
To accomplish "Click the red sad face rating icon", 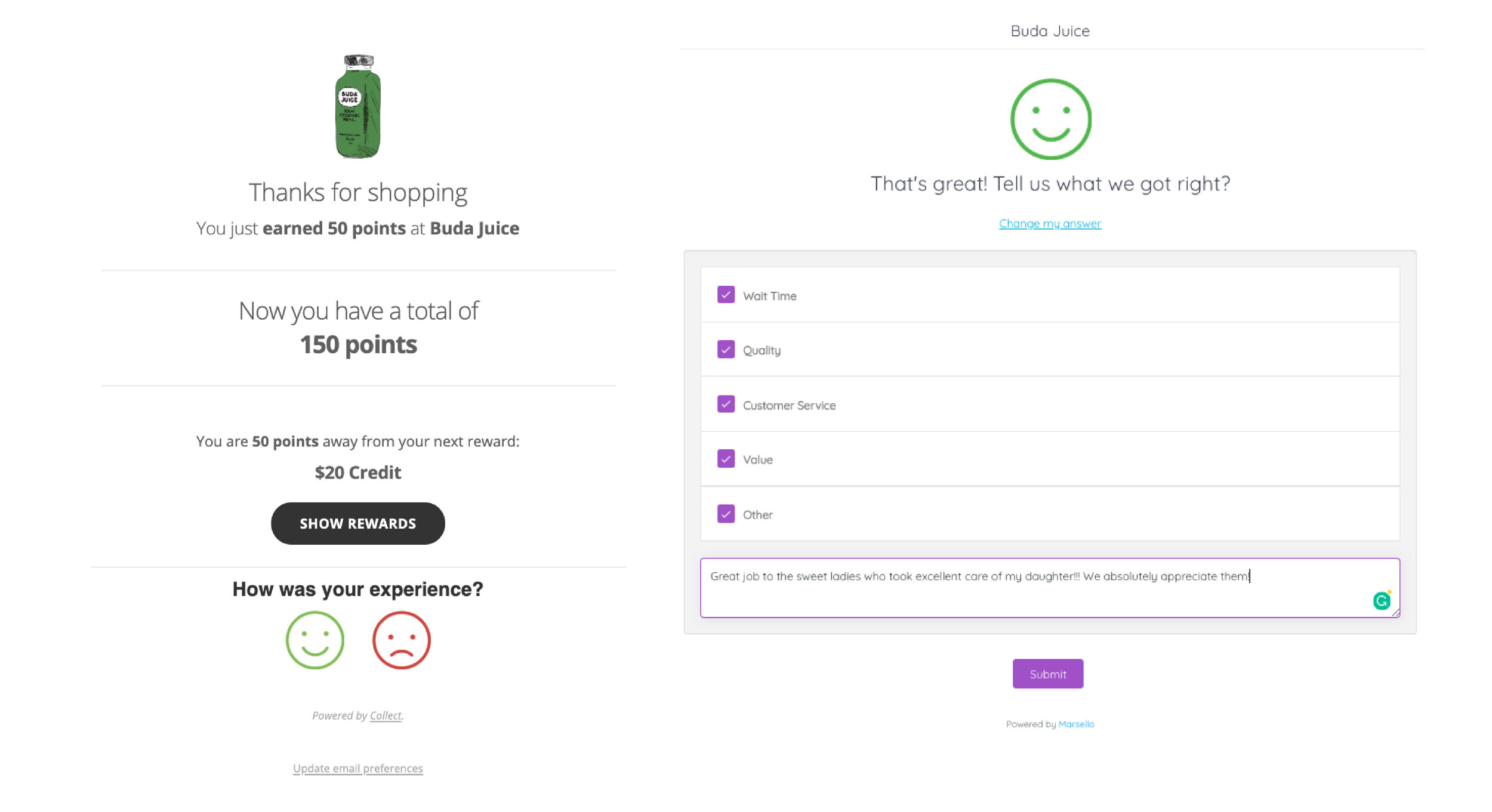I will [401, 640].
